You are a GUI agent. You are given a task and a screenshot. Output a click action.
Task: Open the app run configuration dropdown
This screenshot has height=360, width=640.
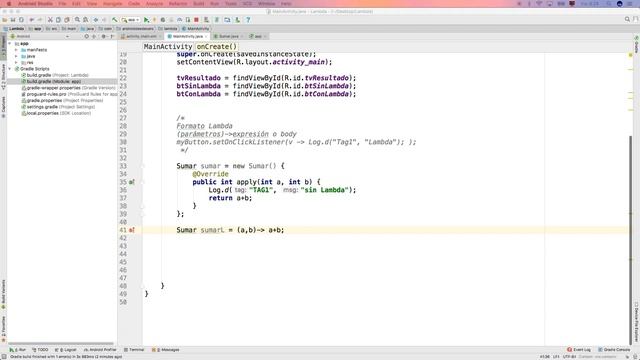click(131, 20)
